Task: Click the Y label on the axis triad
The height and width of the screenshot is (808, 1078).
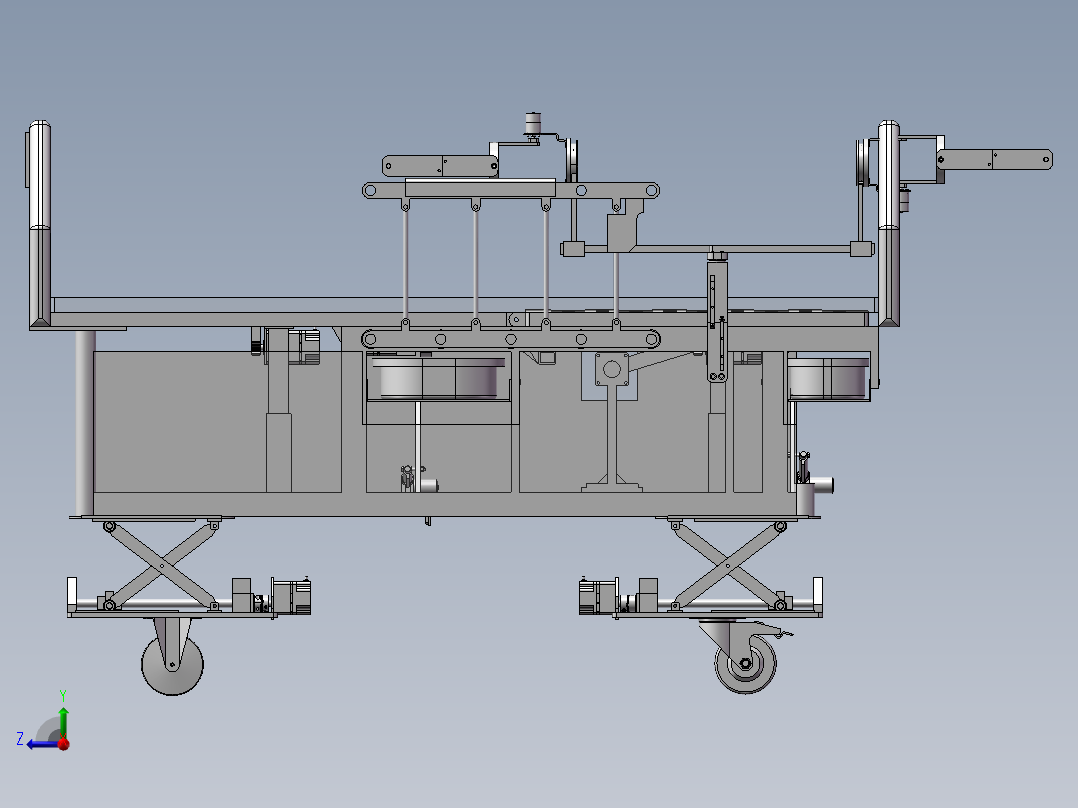Action: click(x=63, y=695)
